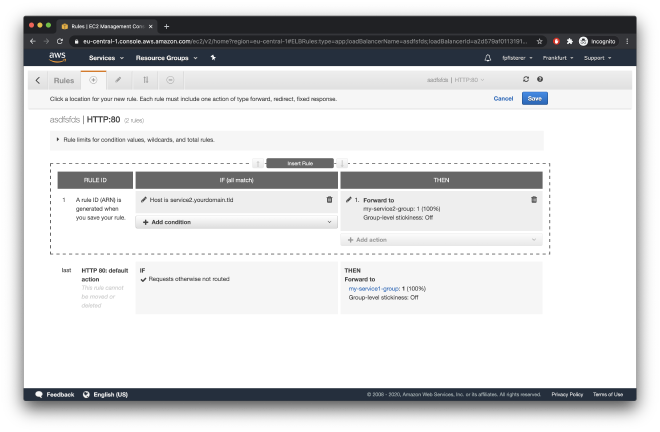
Task: Open the account user dropdown
Action: (x=517, y=58)
